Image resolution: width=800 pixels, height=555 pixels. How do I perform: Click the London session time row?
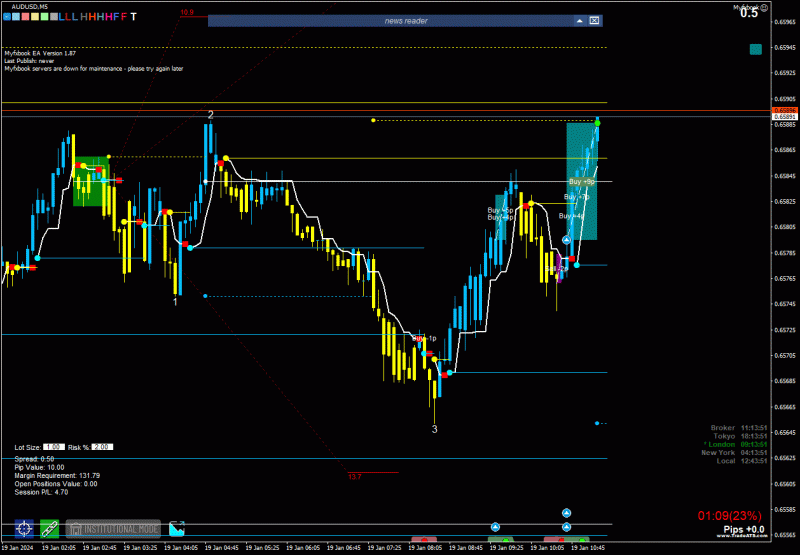[735, 444]
